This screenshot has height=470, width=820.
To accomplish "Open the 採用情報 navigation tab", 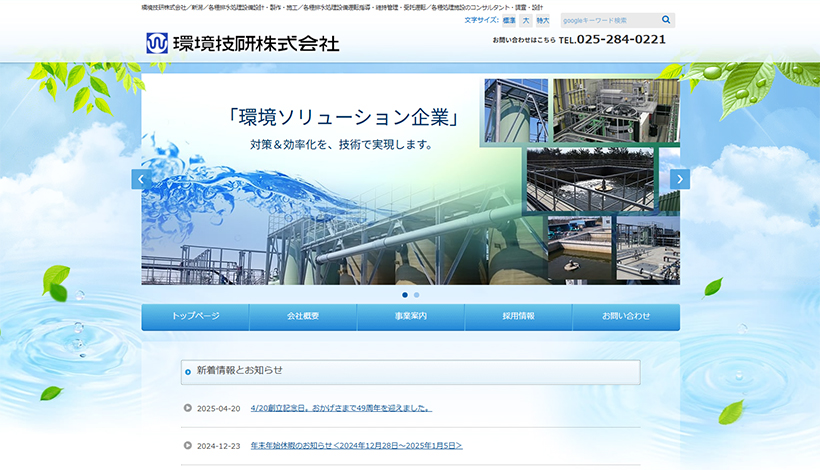I will click(518, 316).
